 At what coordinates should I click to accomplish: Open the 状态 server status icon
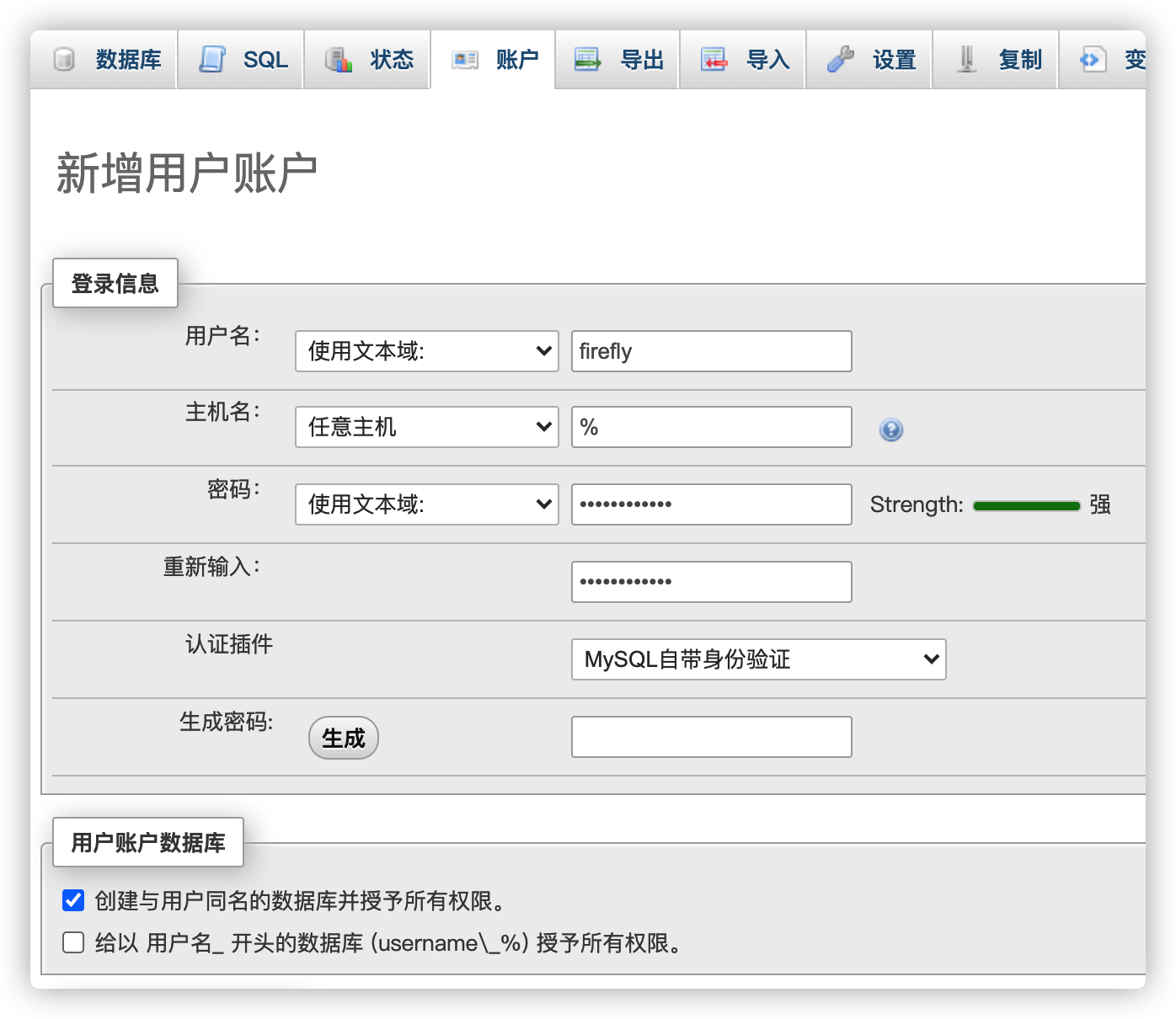tap(339, 59)
